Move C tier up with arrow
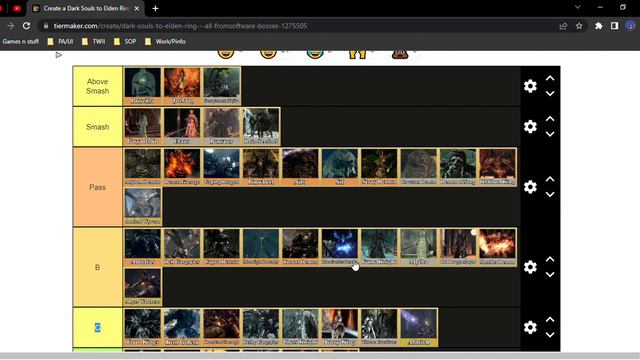 coord(550,320)
